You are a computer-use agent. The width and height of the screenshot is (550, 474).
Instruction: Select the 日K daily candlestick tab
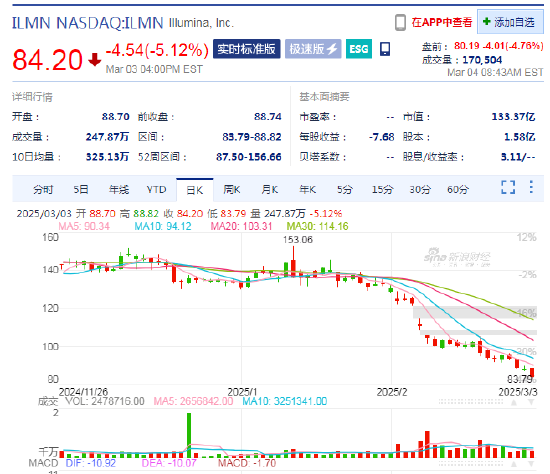click(195, 190)
